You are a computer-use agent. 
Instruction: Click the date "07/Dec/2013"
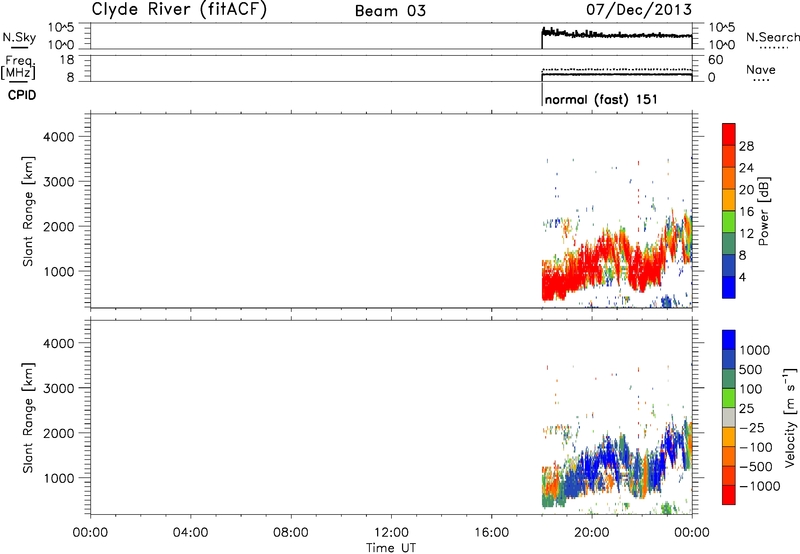pyautogui.click(x=639, y=9)
